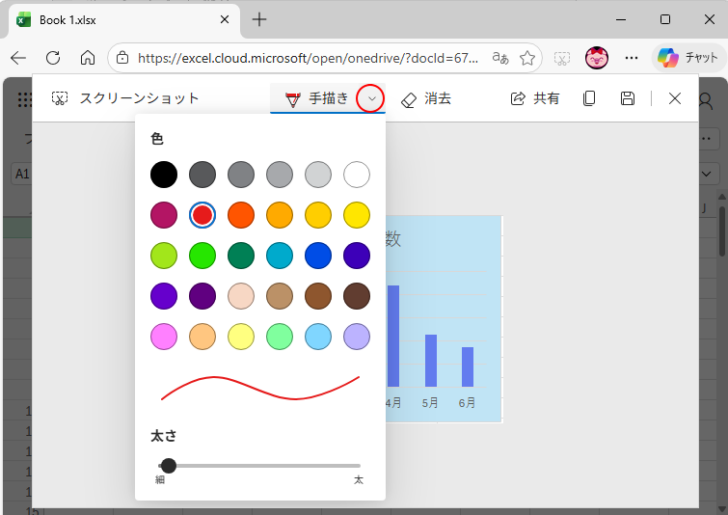Select the pastel pink color swatch

tap(164, 336)
